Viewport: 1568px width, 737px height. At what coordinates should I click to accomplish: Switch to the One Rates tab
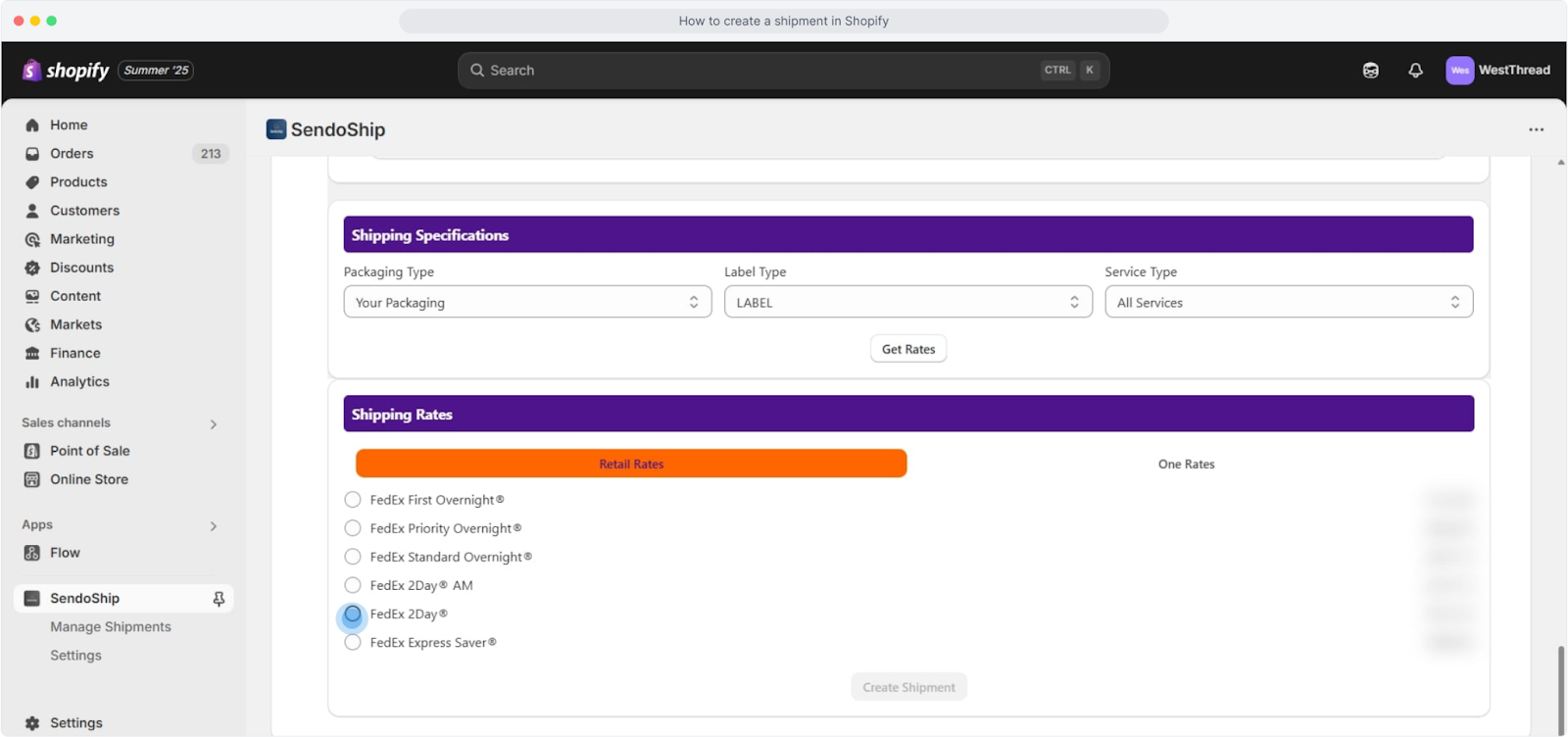click(1186, 465)
